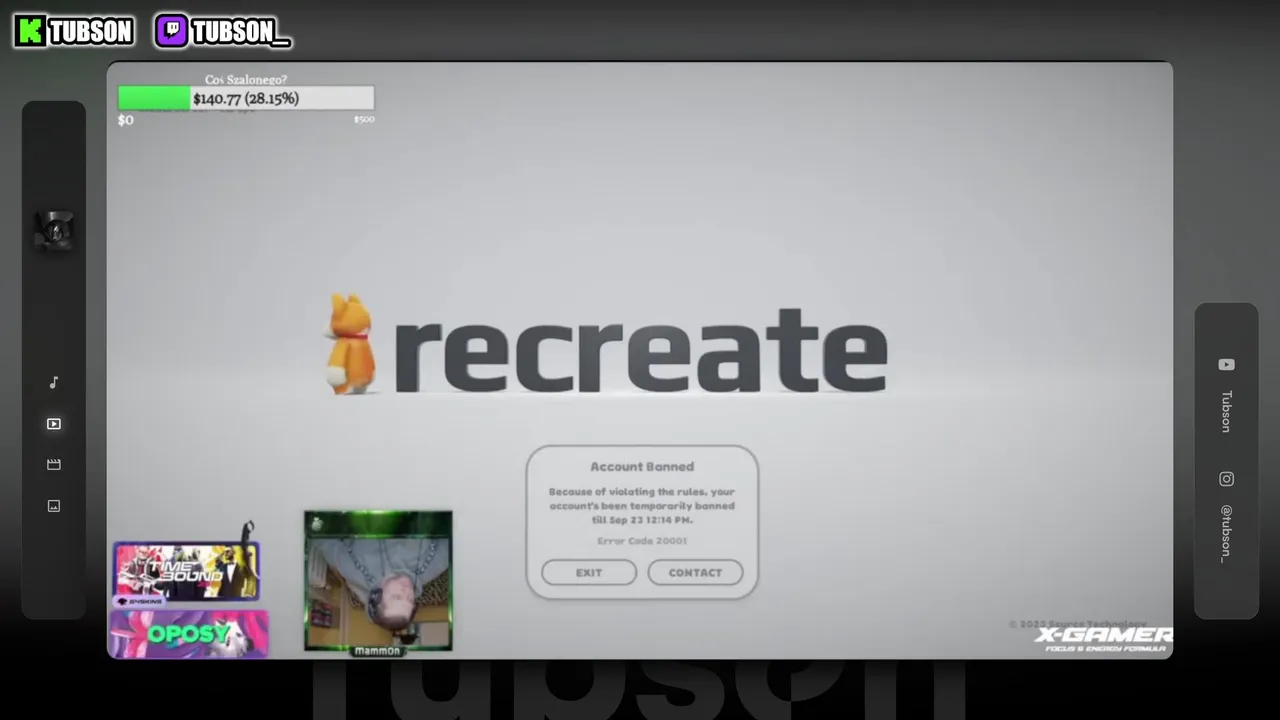This screenshot has height=720, width=1280.
Task: Click the music note icon in left sidebar
Action: [x=54, y=382]
